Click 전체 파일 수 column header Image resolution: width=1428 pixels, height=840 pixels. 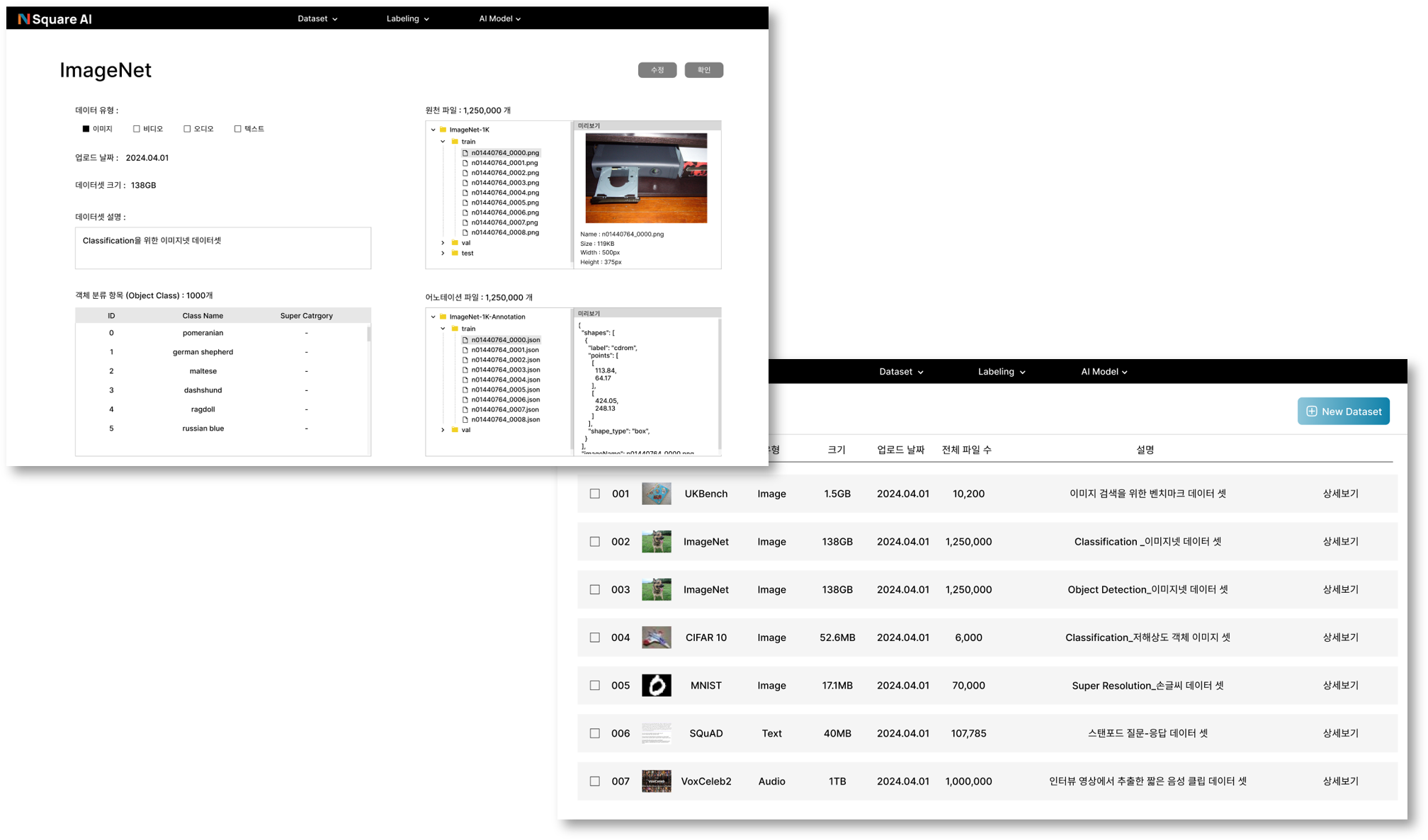(x=967, y=450)
